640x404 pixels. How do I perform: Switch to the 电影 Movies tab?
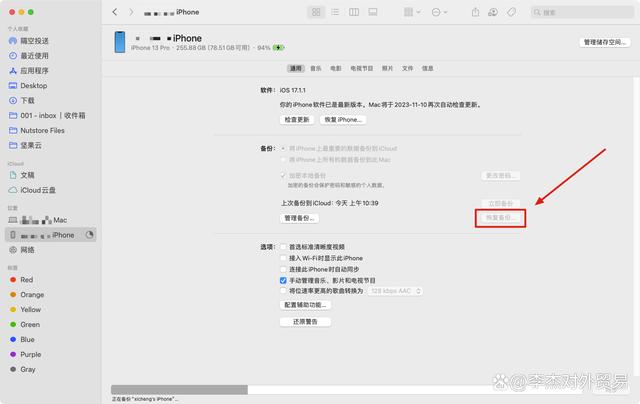point(336,68)
